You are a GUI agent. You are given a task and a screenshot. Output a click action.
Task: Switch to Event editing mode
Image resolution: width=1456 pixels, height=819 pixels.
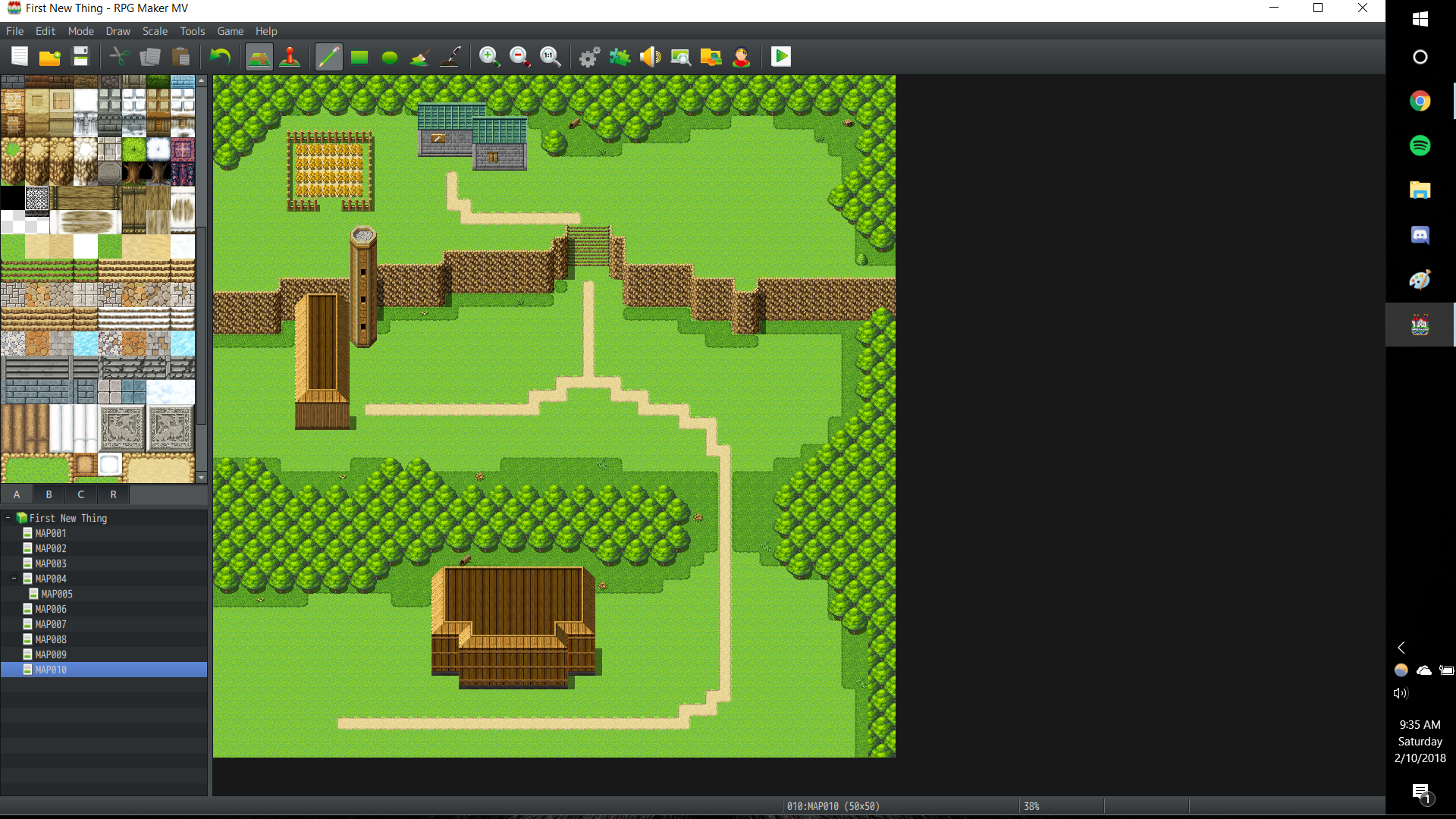290,57
